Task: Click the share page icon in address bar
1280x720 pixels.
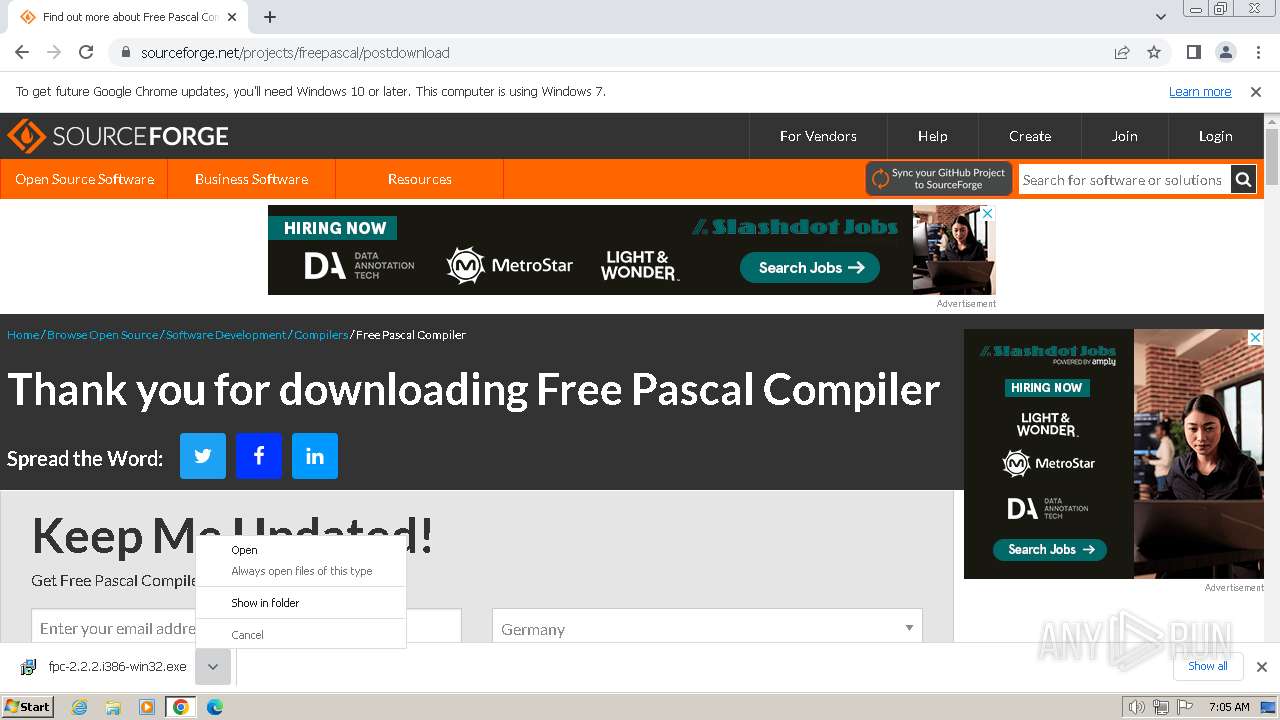Action: coord(1122,52)
